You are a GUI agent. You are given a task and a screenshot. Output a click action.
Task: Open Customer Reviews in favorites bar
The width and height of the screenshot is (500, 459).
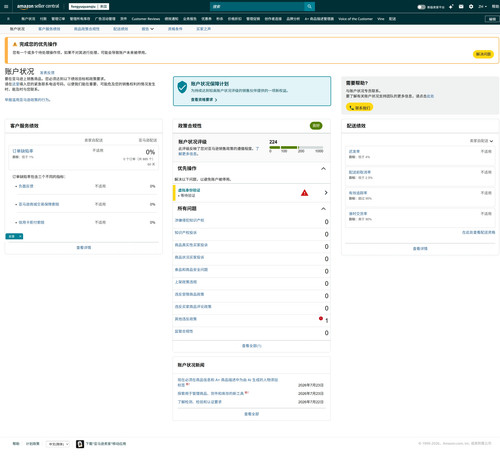pos(146,19)
